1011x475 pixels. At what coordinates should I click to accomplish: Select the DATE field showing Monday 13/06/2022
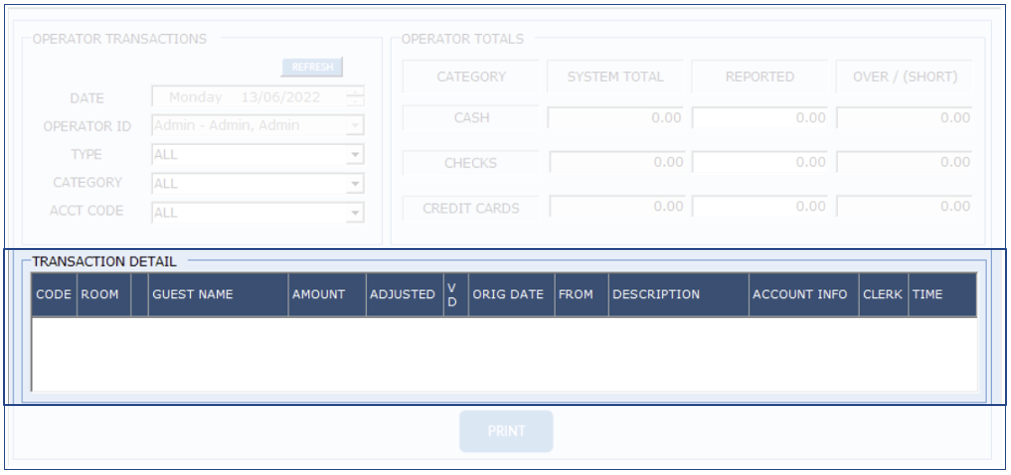(248, 98)
